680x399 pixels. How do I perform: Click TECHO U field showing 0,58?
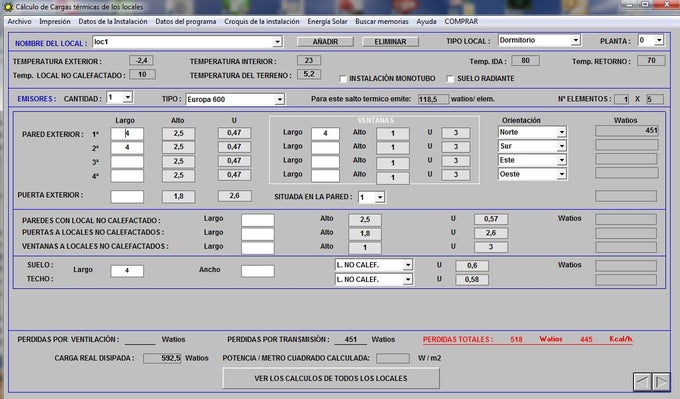pyautogui.click(x=472, y=280)
